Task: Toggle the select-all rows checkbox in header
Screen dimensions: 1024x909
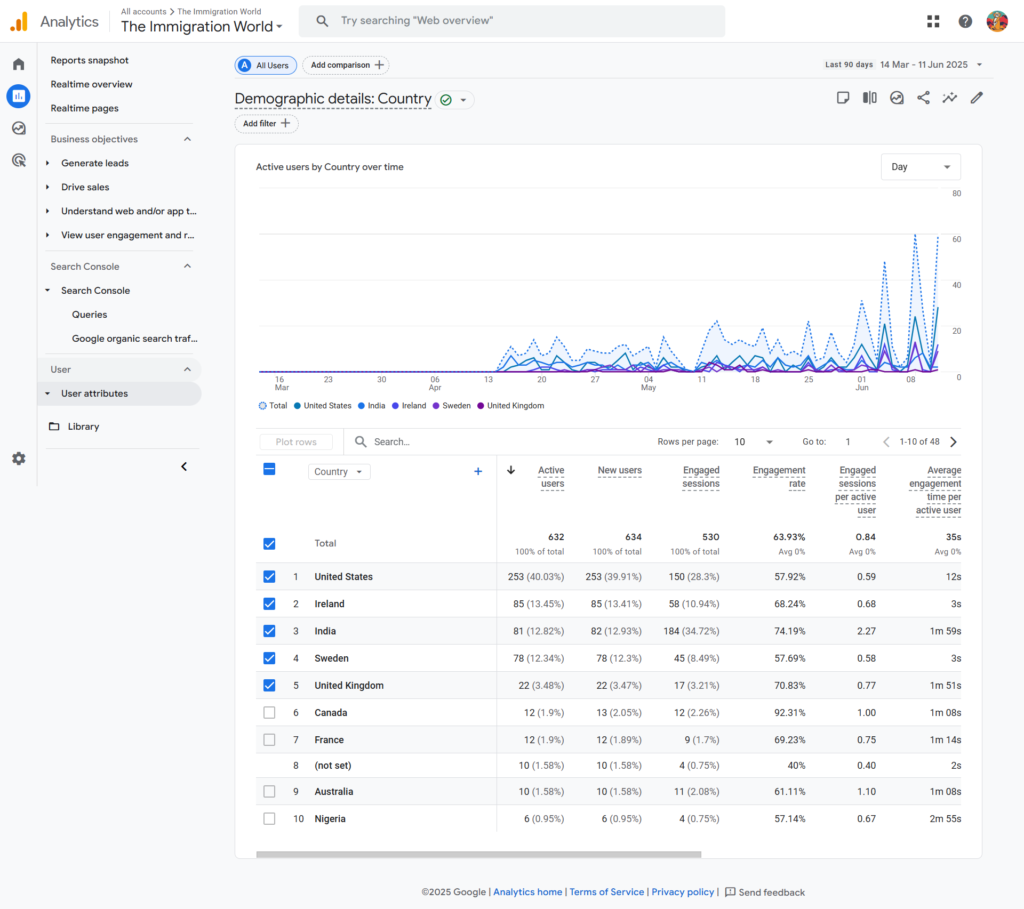Action: pos(269,469)
